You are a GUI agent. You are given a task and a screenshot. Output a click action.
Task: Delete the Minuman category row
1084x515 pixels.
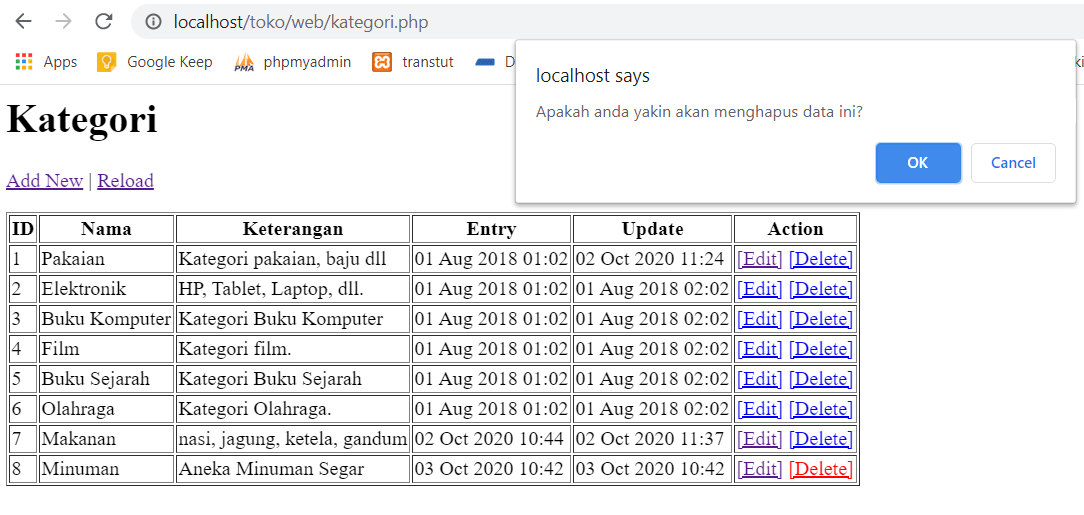click(820, 469)
